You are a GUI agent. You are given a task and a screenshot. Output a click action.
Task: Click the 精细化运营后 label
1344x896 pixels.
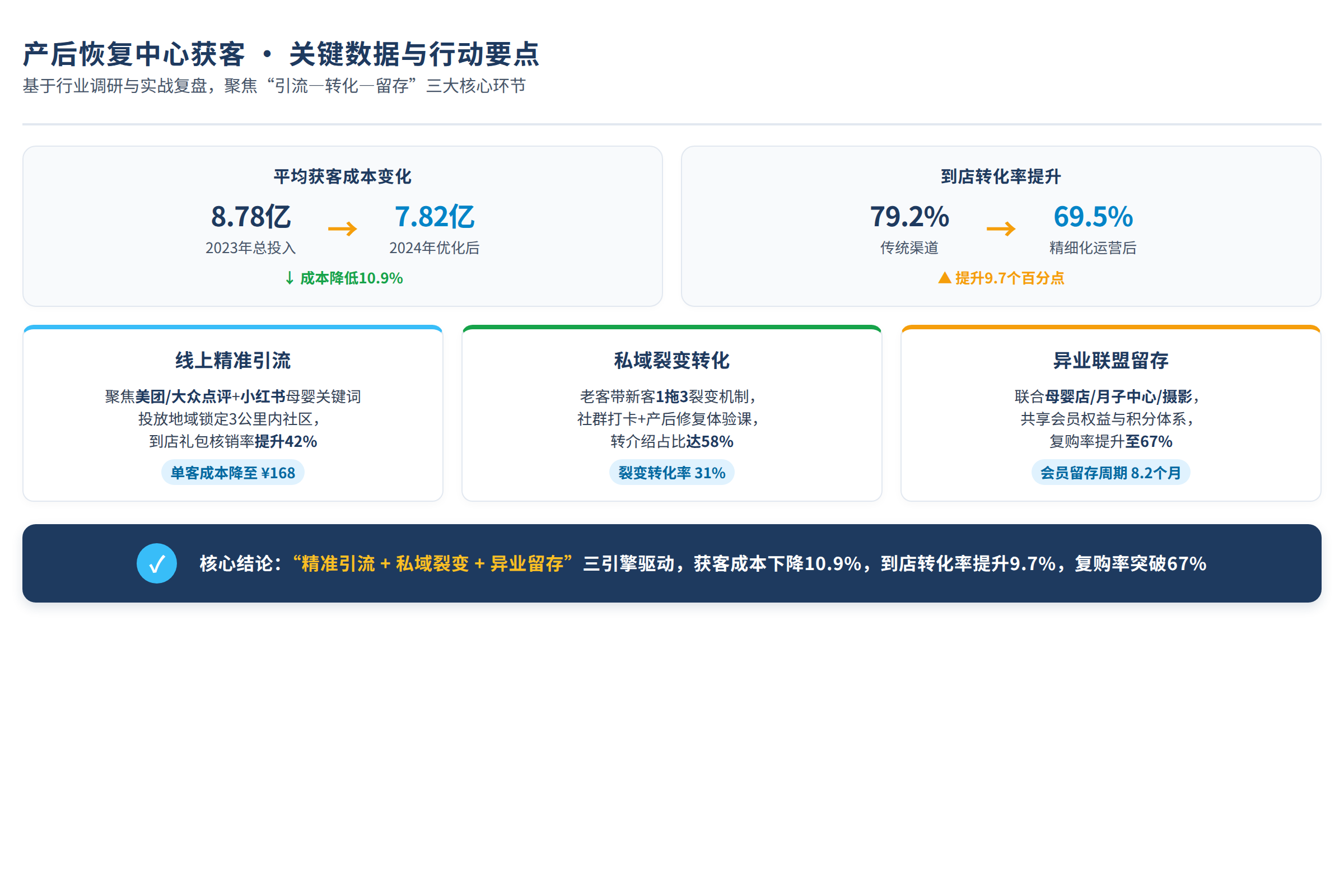click(x=1093, y=248)
